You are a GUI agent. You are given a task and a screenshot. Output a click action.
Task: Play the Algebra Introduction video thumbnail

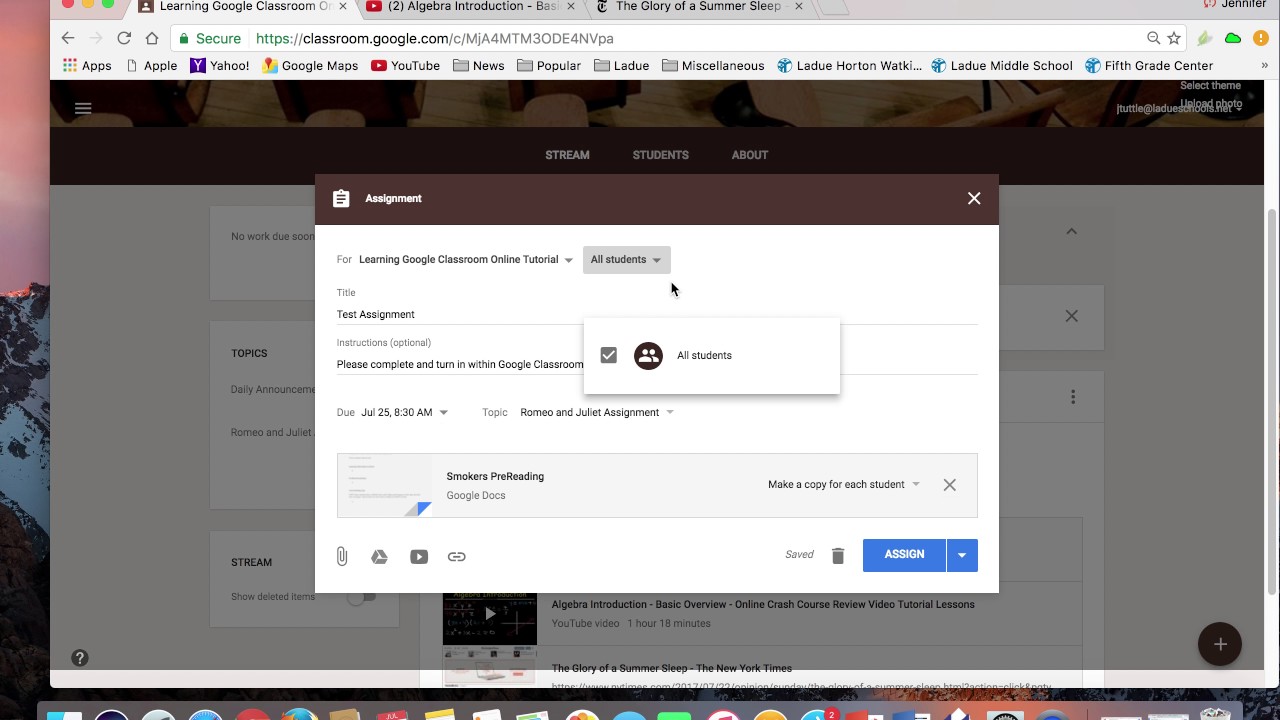pyautogui.click(x=490, y=613)
